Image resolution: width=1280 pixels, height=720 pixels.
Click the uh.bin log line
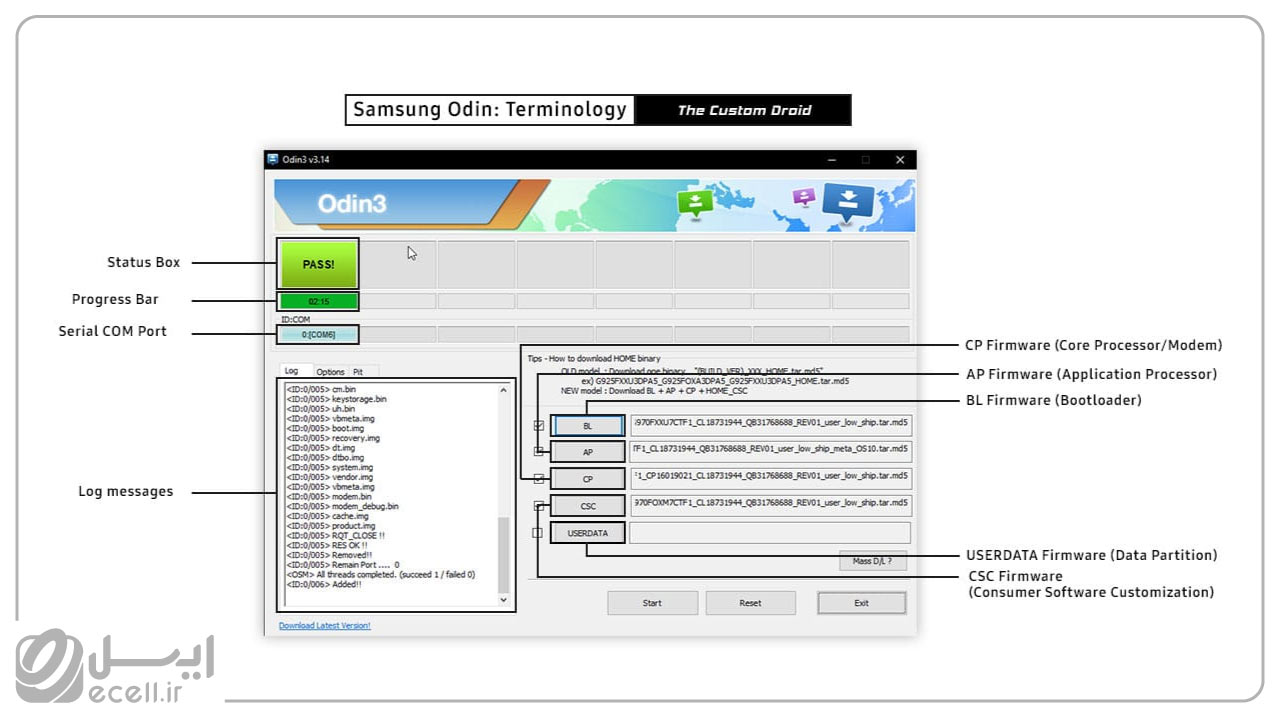coord(320,409)
